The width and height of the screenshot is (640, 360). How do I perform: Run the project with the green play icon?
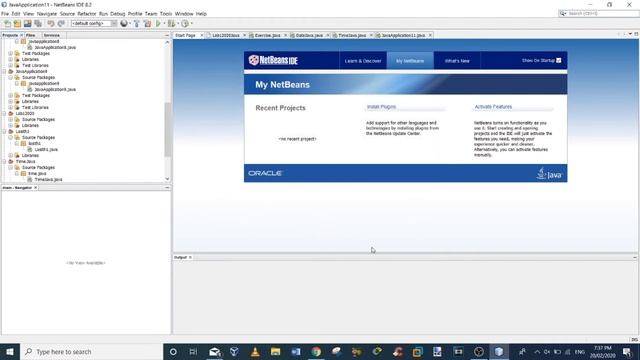click(158, 24)
